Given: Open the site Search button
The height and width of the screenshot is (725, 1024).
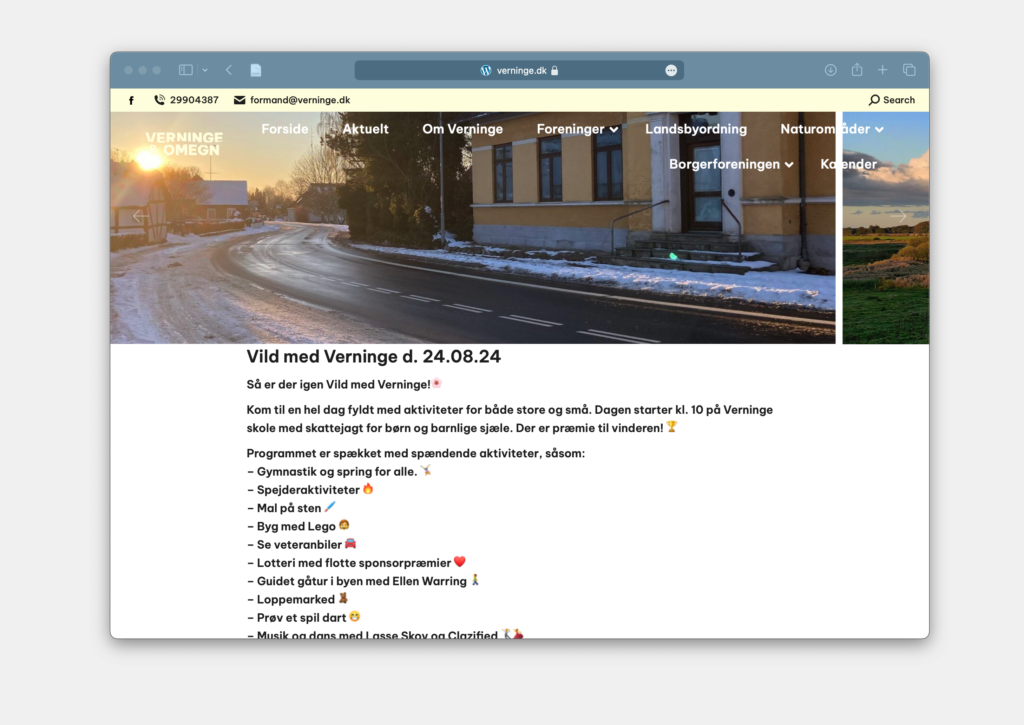Looking at the screenshot, I should point(892,100).
